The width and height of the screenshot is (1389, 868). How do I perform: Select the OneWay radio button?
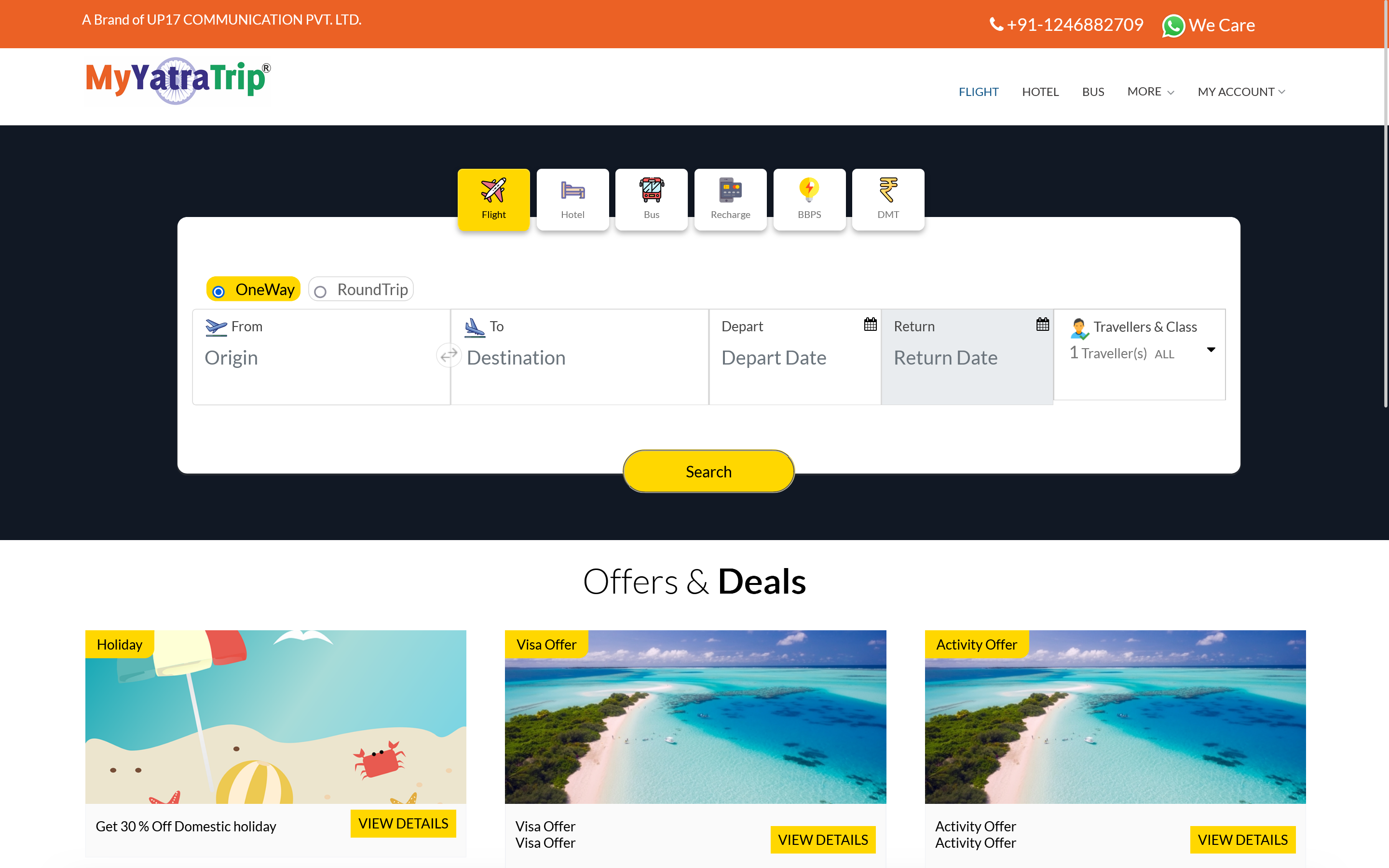(218, 292)
